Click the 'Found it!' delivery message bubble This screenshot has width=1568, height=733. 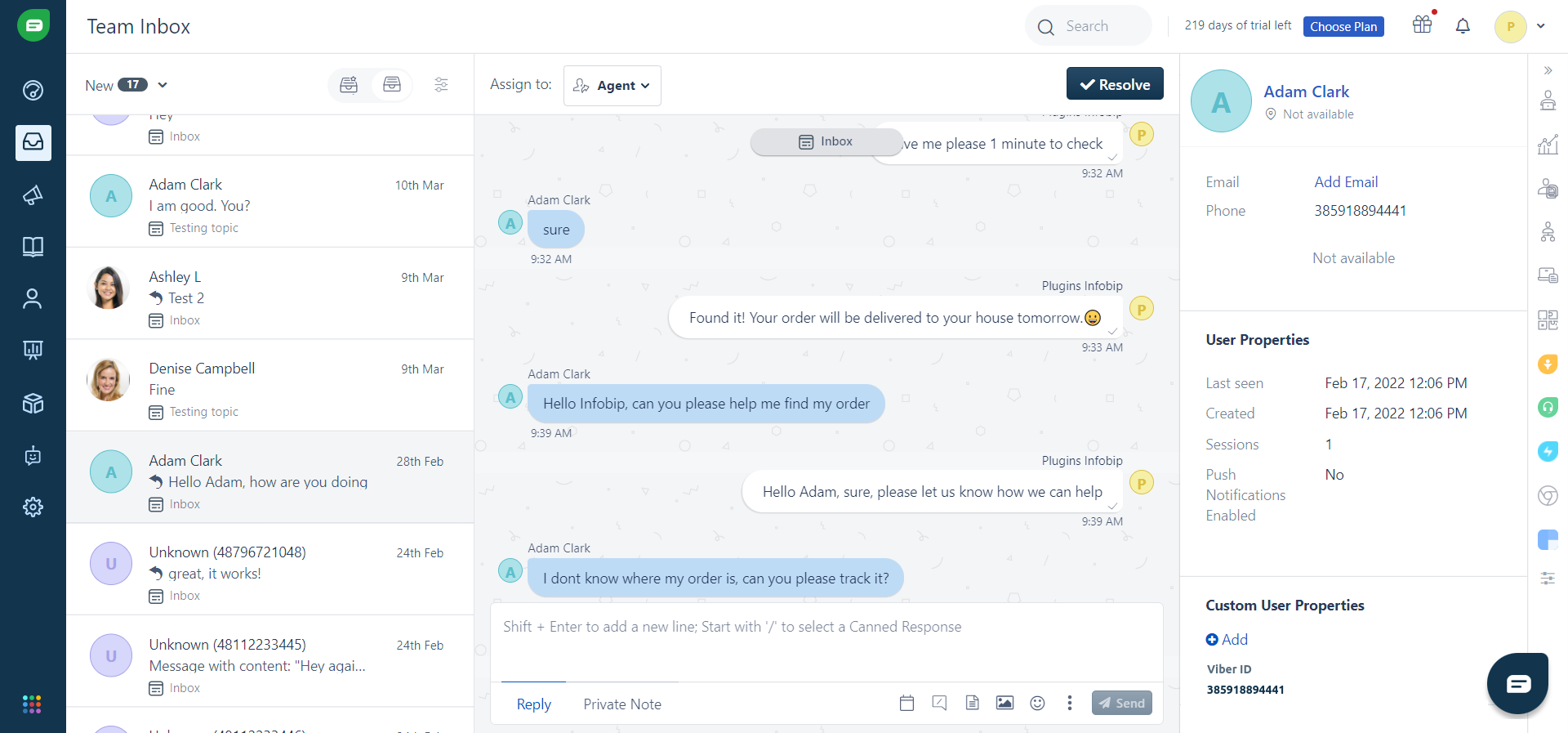tap(896, 317)
